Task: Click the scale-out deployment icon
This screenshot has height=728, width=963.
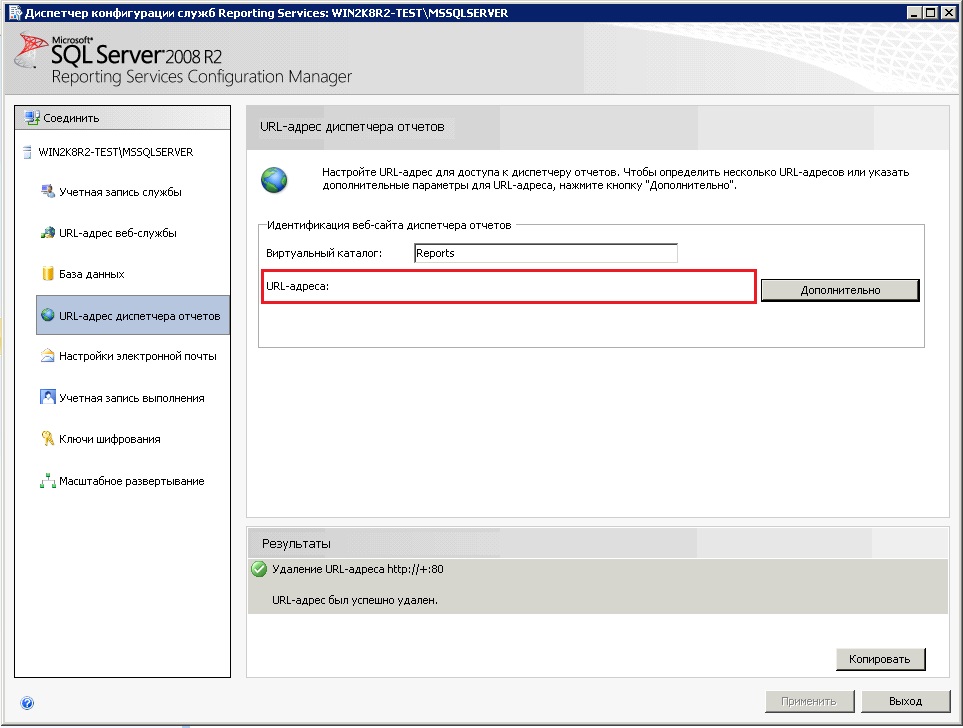Action: point(47,481)
